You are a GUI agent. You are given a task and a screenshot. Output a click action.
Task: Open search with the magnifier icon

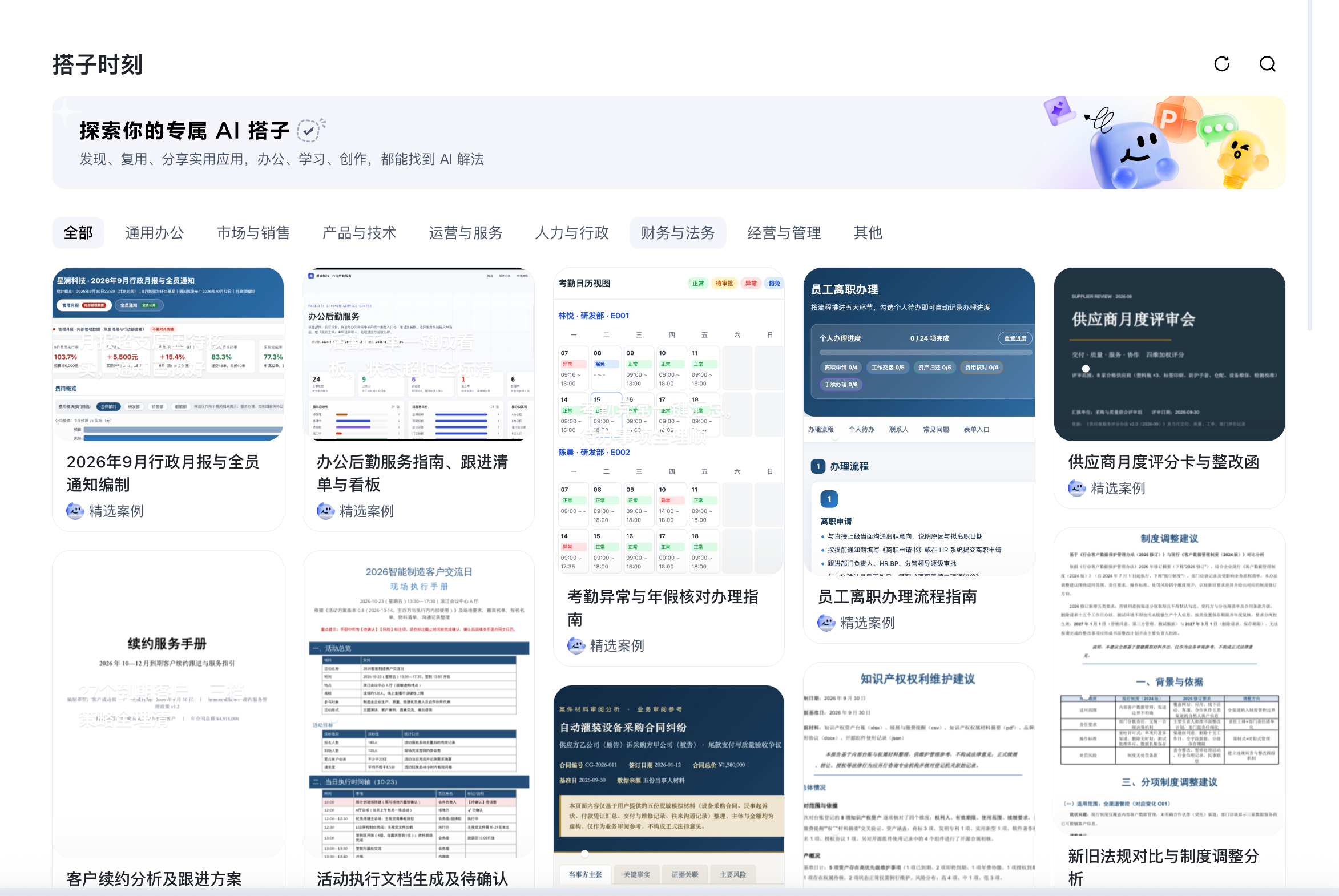(x=1267, y=64)
